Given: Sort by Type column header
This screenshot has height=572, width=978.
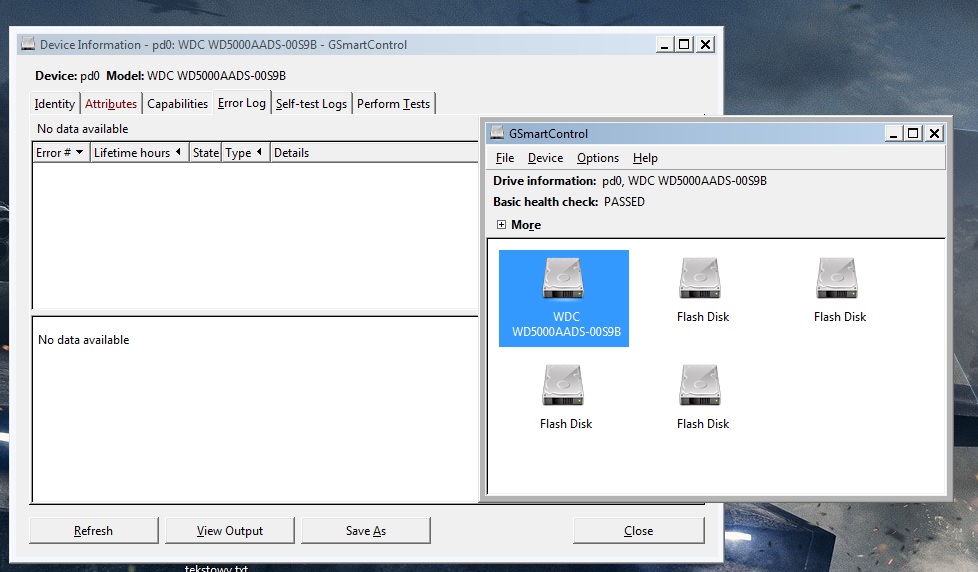Looking at the screenshot, I should [x=245, y=153].
